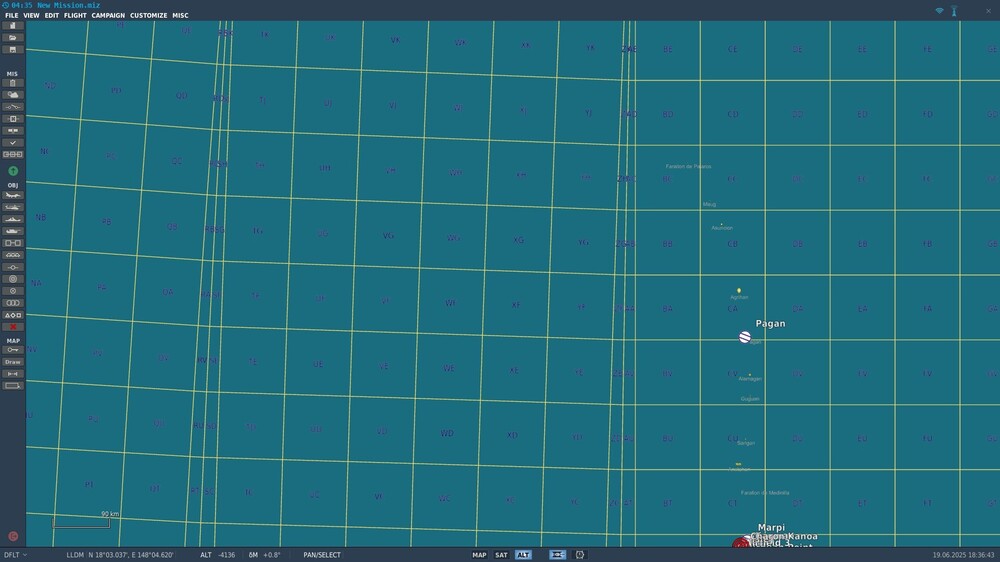Create a new mission file
The width and height of the screenshot is (1000, 562).
click(x=13, y=26)
